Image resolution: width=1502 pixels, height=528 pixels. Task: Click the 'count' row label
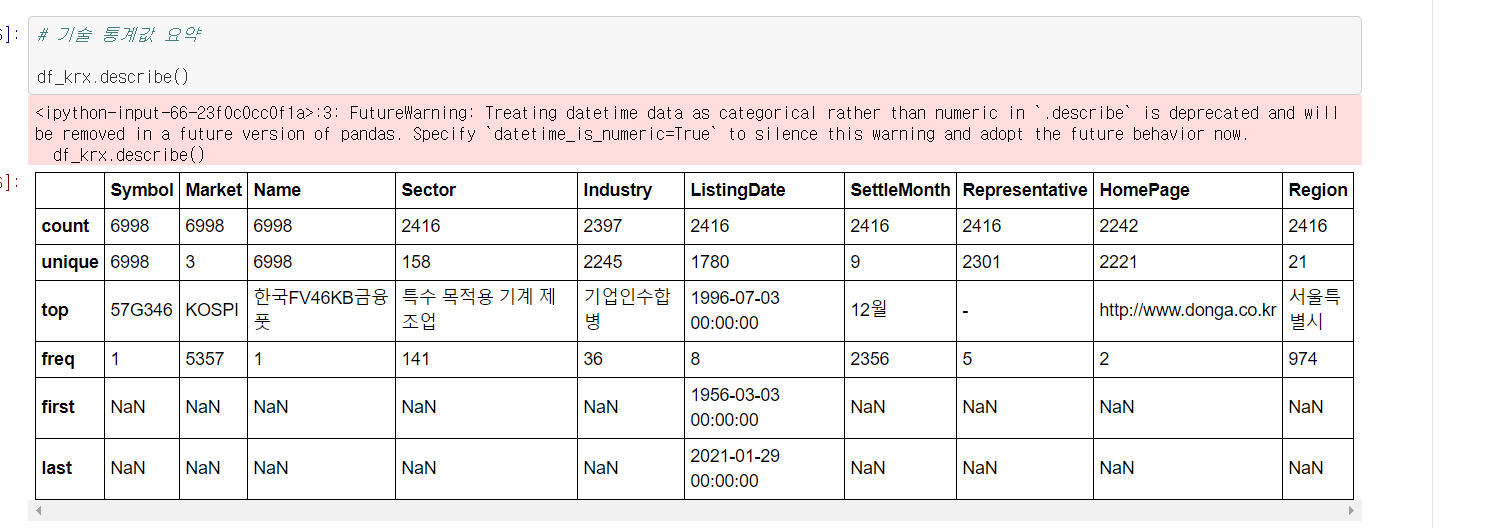tap(70, 226)
